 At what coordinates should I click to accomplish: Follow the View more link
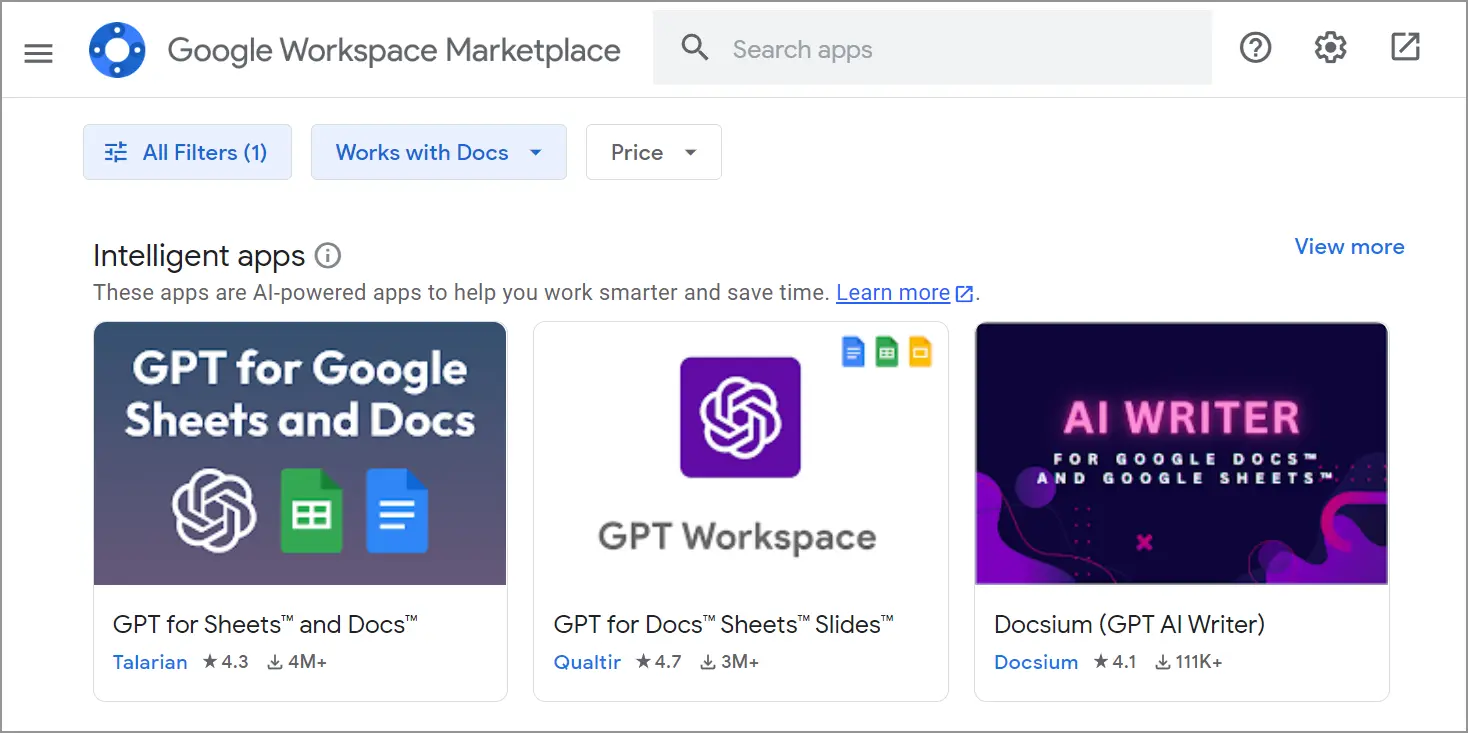[x=1349, y=247]
